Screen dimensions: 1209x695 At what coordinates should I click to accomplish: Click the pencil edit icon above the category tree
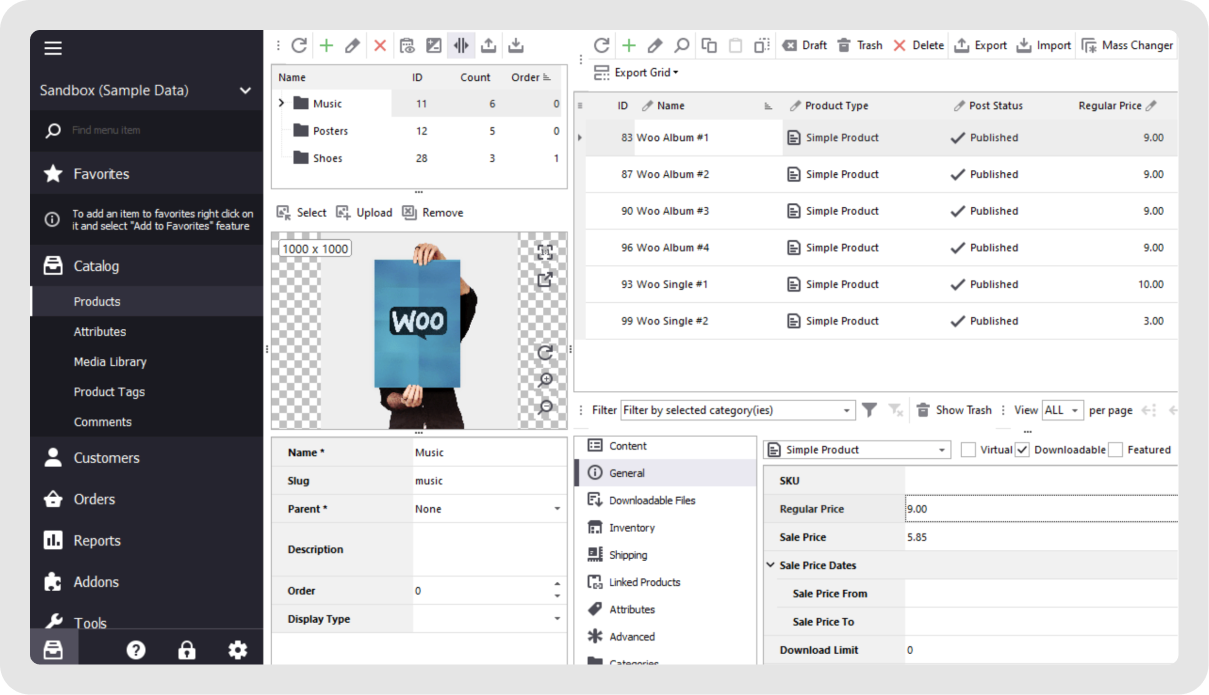[x=352, y=45]
